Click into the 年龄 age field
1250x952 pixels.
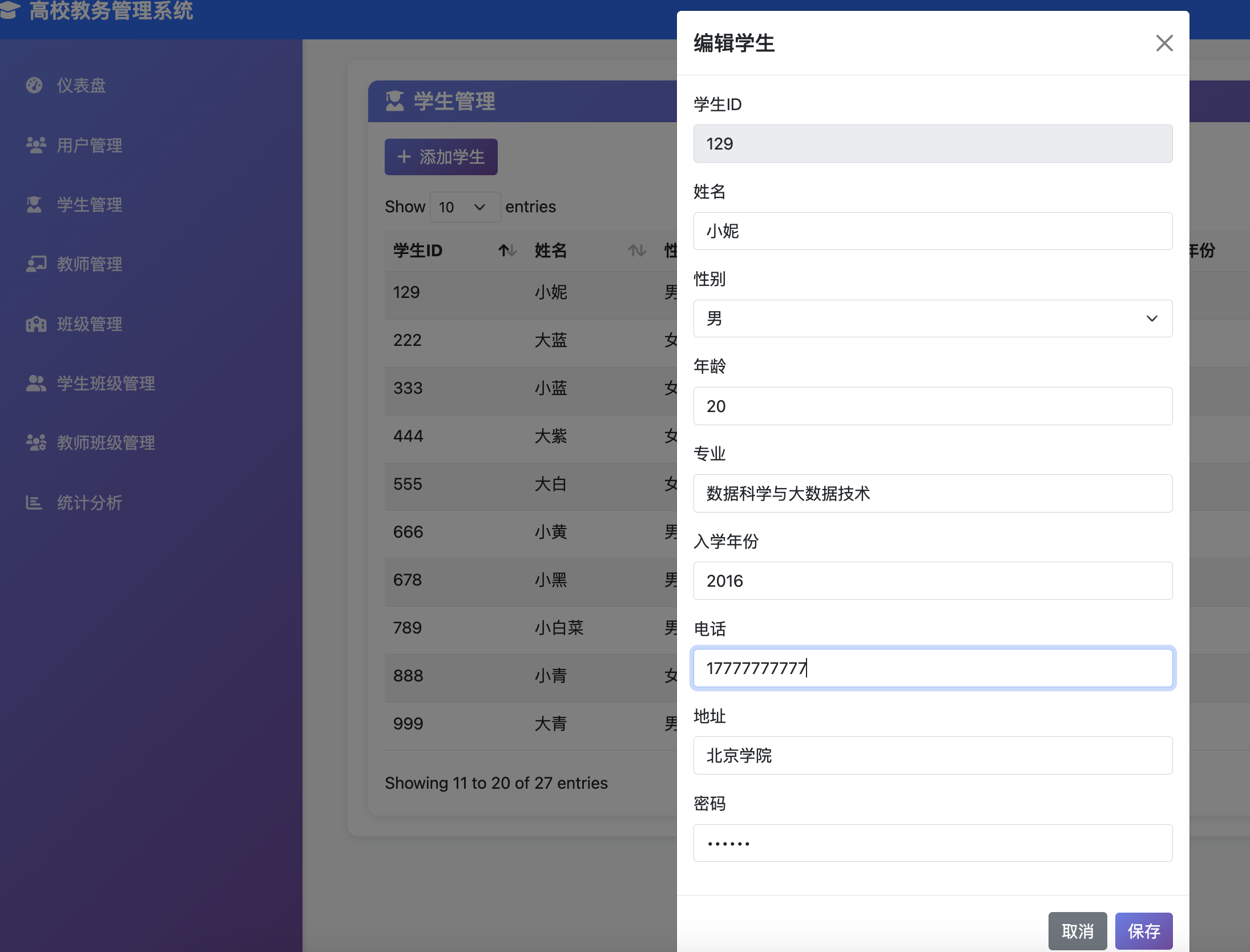[x=932, y=406]
